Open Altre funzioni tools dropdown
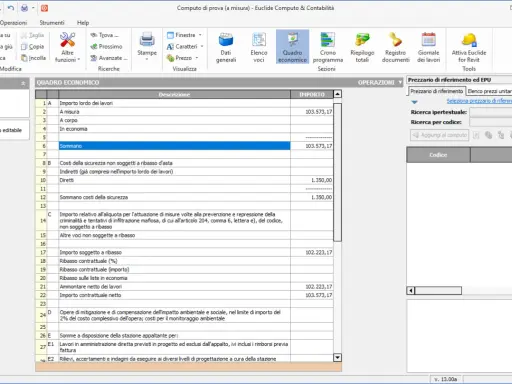Image resolution: width=512 pixels, height=384 pixels. pos(67,47)
